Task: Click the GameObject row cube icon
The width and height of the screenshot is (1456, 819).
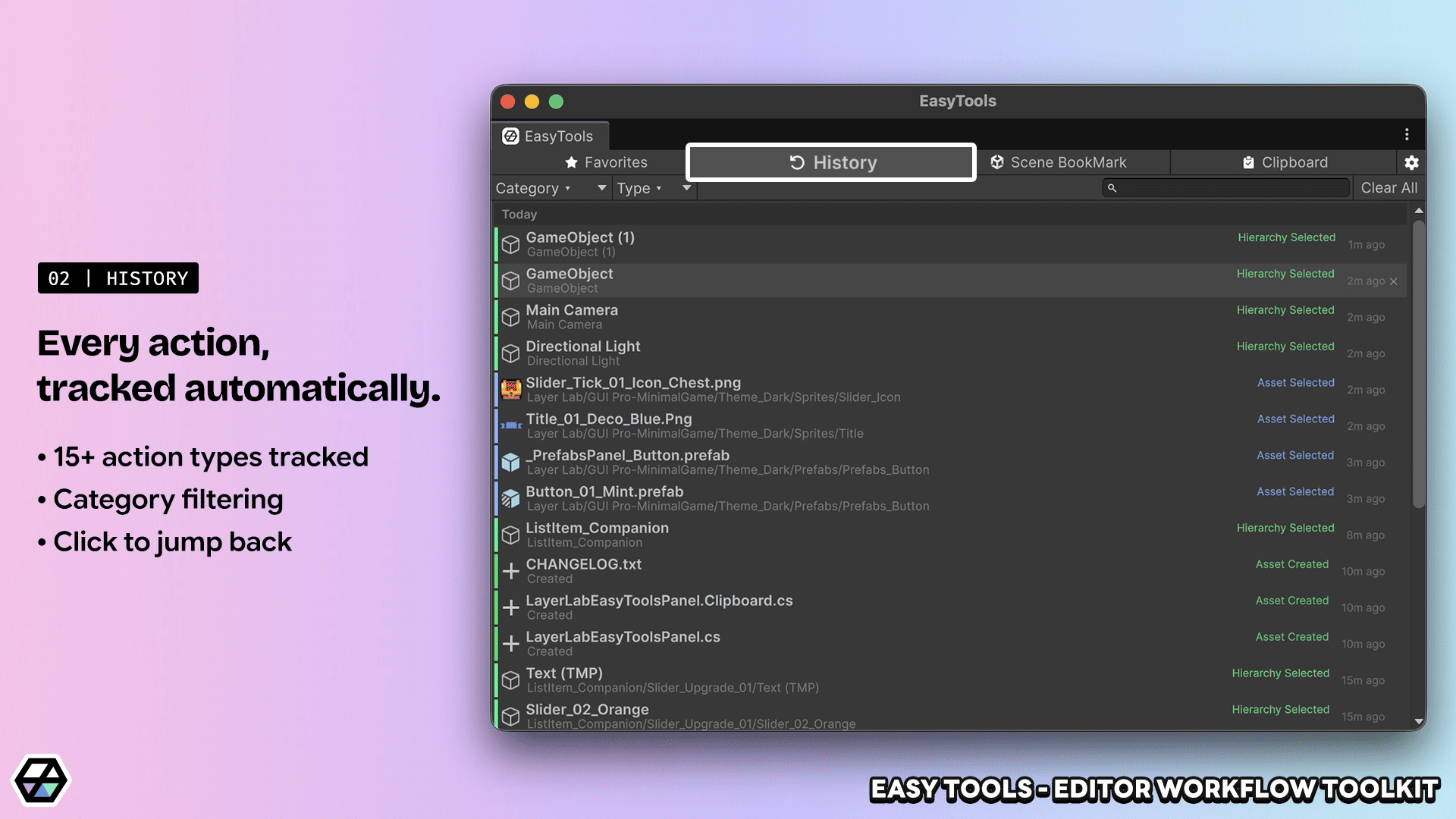Action: [x=511, y=281]
